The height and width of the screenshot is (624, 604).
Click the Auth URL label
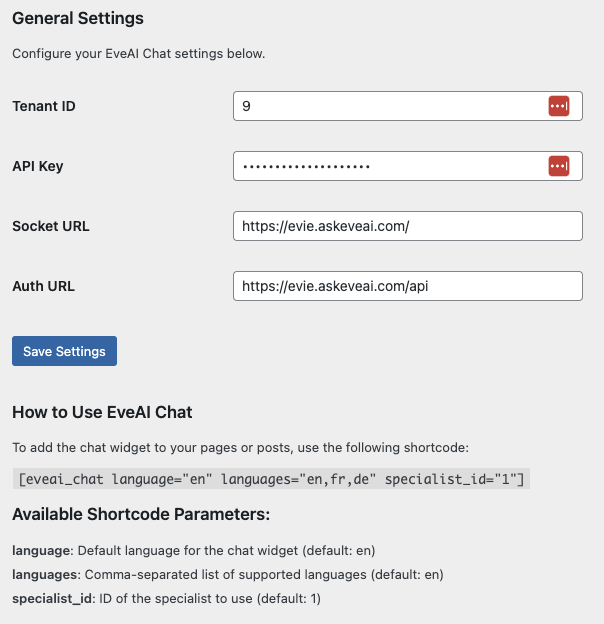44,286
